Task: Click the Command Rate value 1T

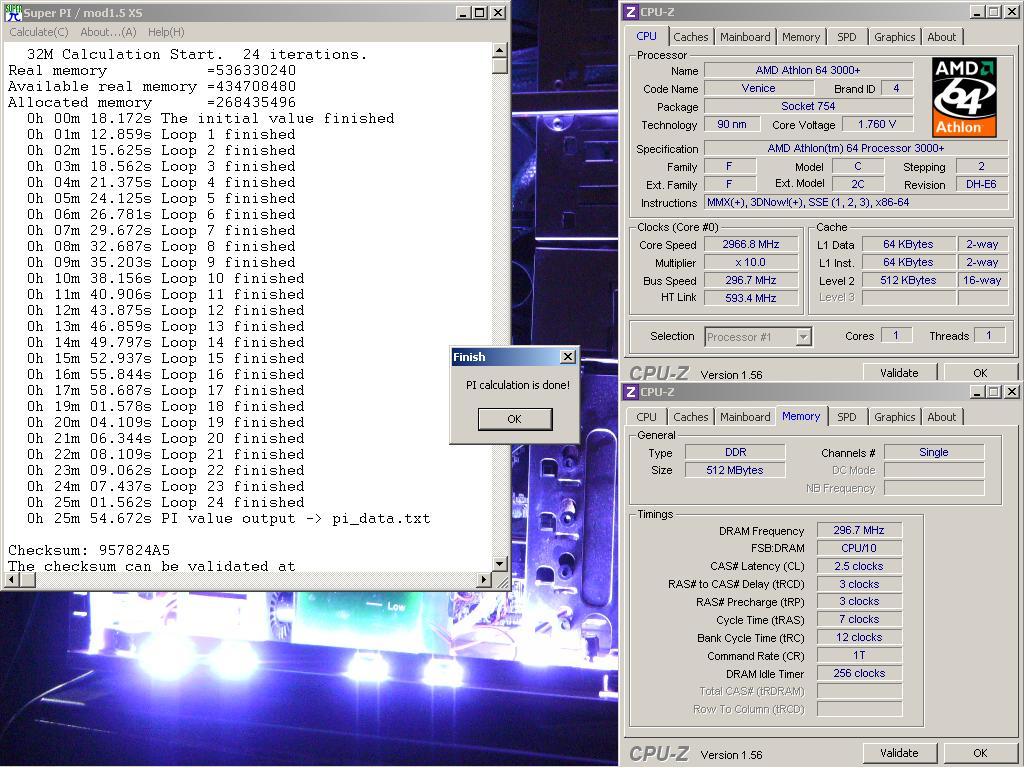Action: pos(859,655)
